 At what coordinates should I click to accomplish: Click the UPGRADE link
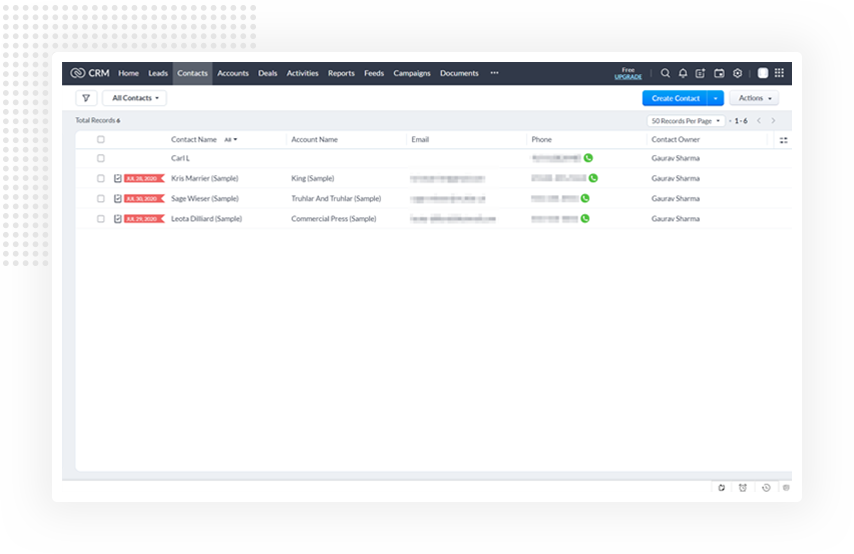click(x=628, y=77)
